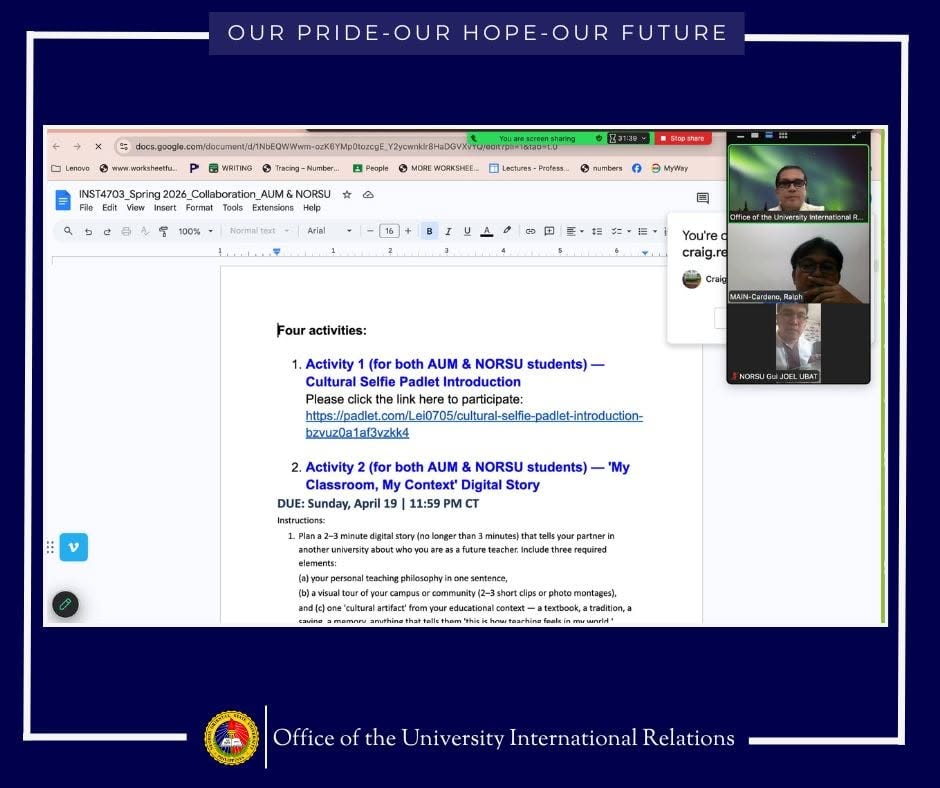940x788 pixels.
Task: Open the Format menu
Action: tap(199, 207)
